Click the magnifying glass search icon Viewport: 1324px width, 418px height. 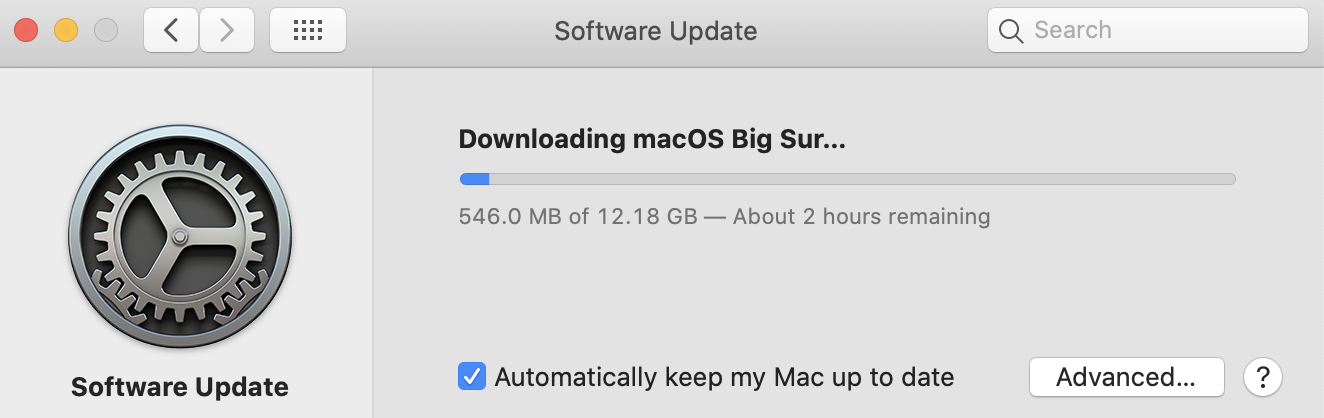pyautogui.click(x=1011, y=31)
